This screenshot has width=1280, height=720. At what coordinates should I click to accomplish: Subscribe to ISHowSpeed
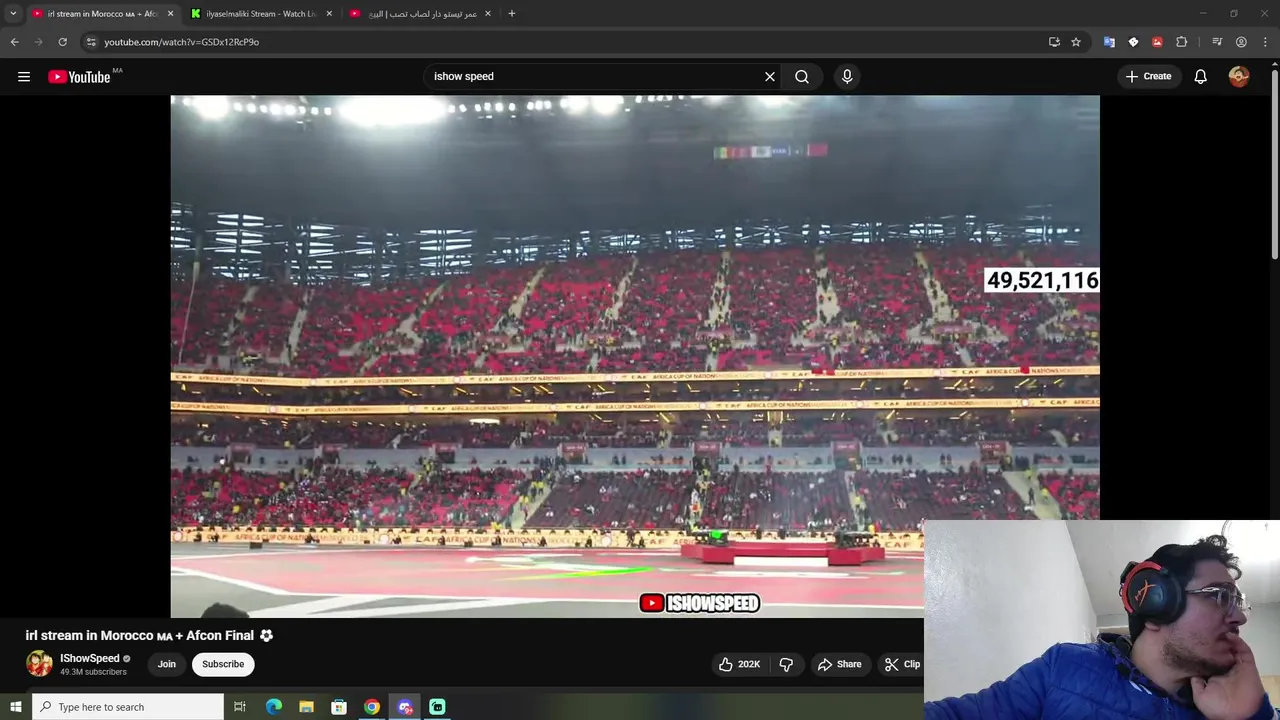[223, 664]
